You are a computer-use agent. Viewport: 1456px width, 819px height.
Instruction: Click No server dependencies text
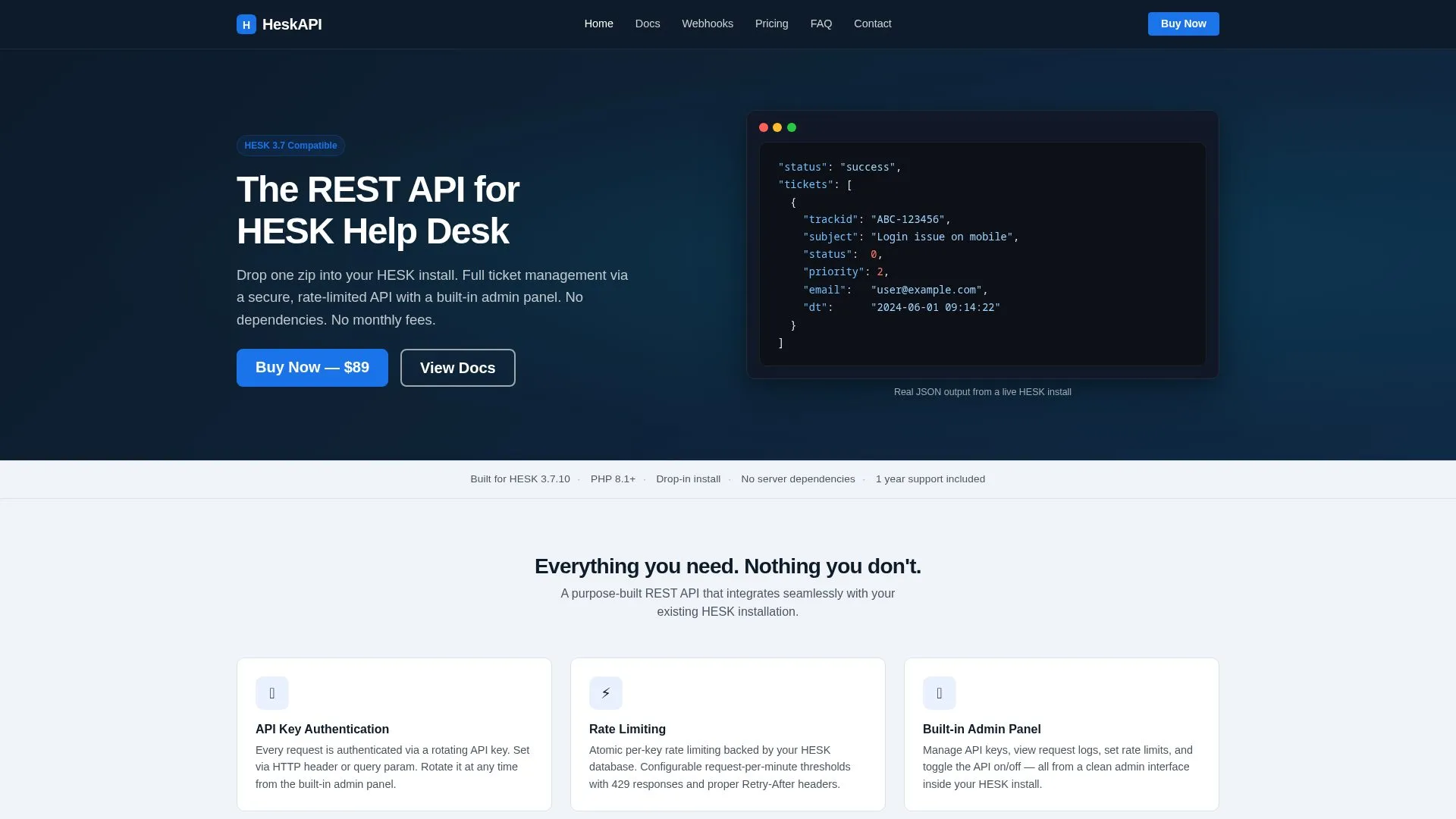click(798, 479)
